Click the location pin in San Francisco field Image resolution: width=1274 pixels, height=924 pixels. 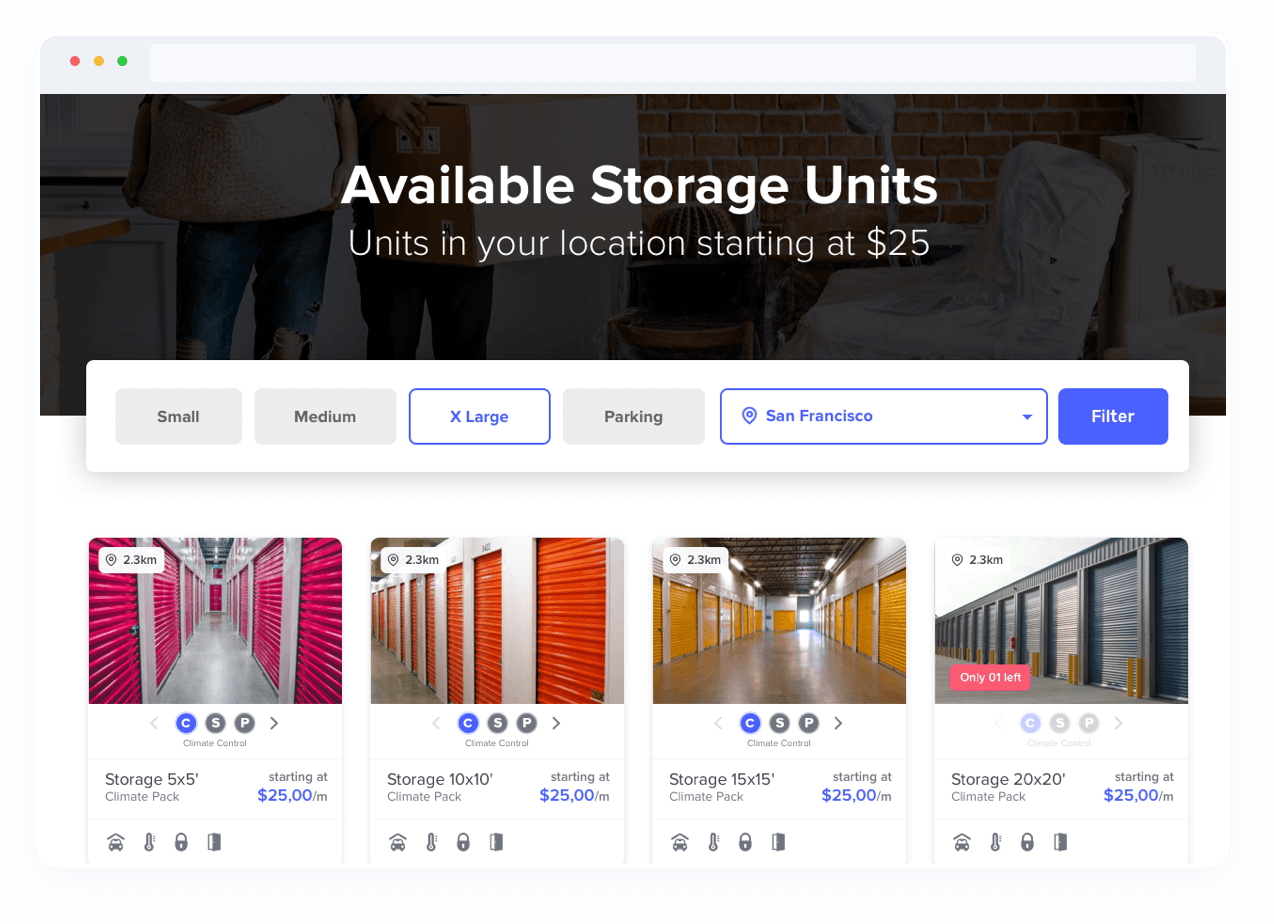pyautogui.click(x=749, y=416)
